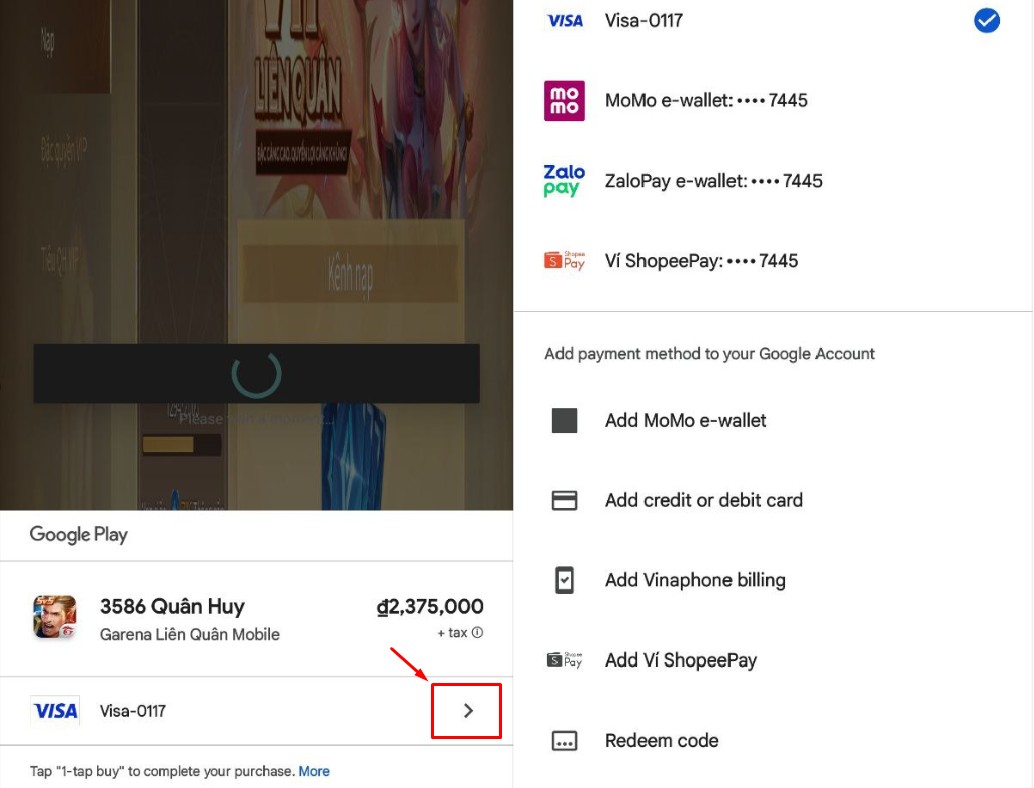Screen dimensions: 1034x788
Task: Click the Visa logo in payment list
Action: tap(564, 21)
